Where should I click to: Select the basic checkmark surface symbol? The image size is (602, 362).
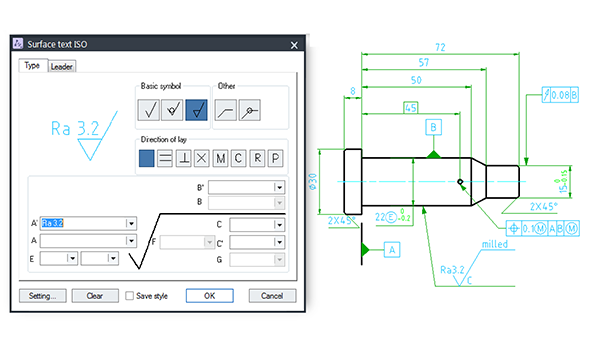coord(149,110)
